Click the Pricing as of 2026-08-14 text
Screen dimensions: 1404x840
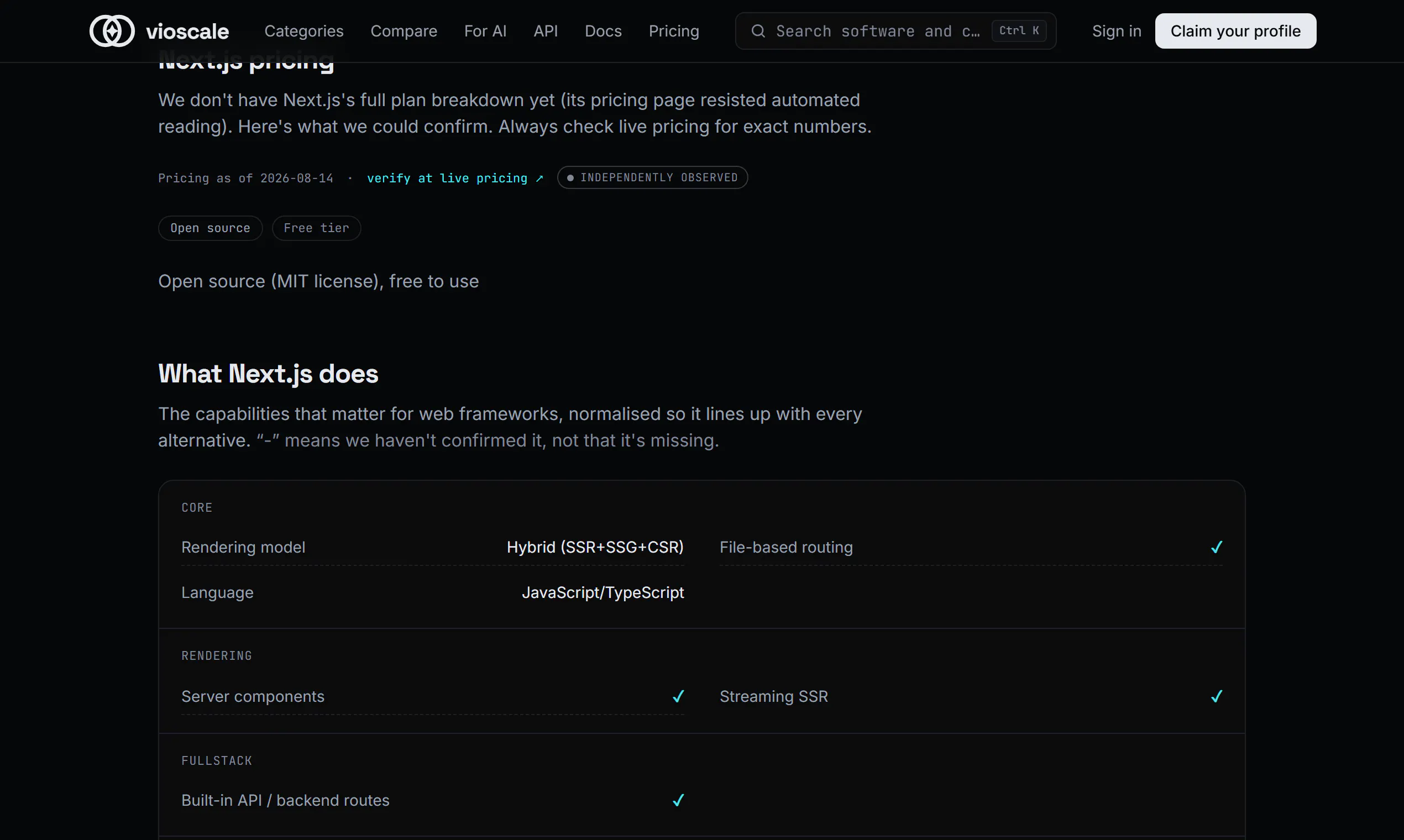(245, 179)
